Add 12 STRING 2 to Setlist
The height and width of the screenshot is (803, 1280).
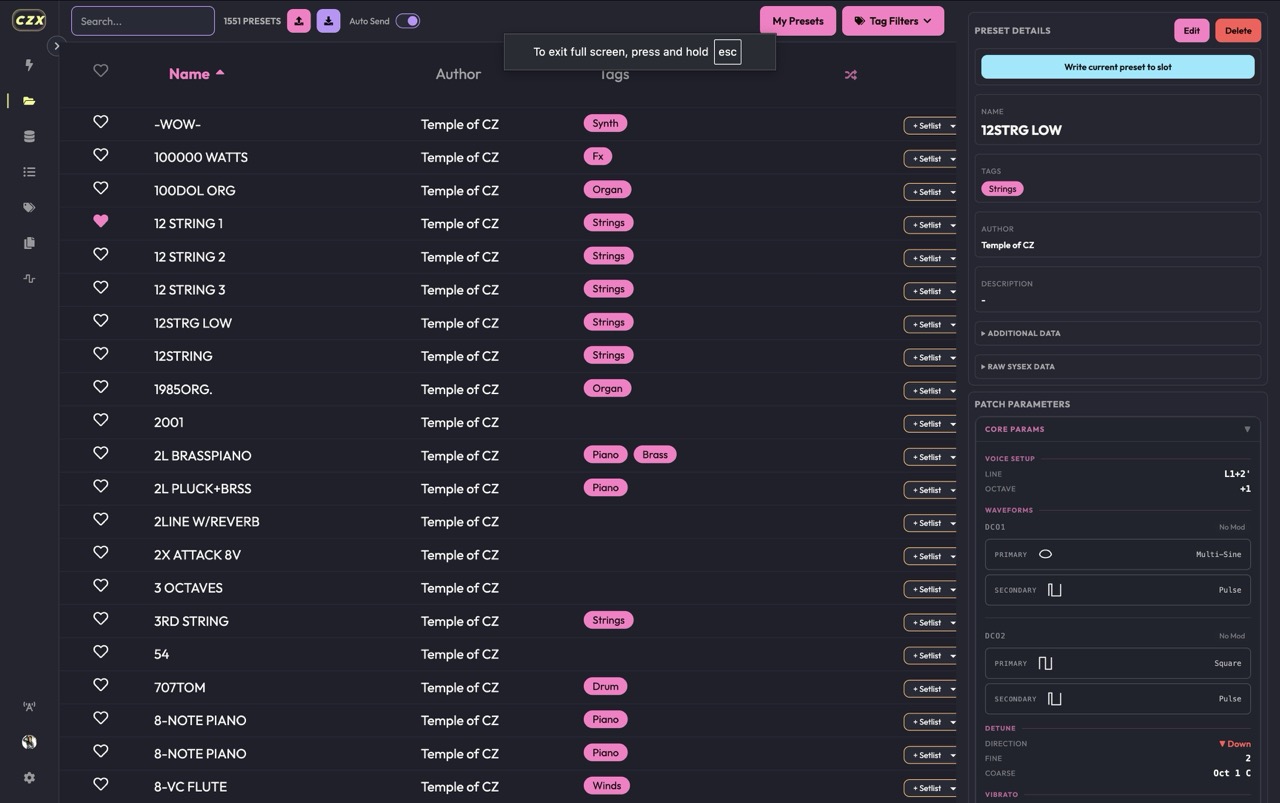[x=926, y=258]
